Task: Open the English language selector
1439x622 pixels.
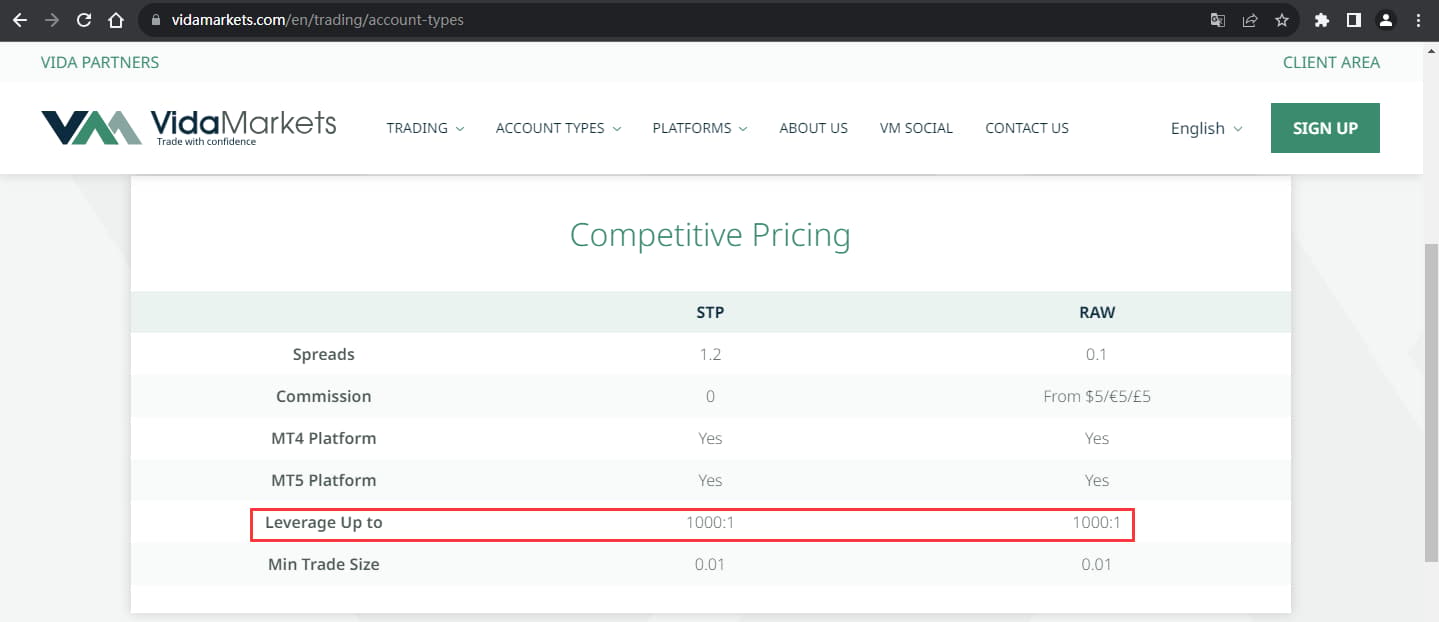Action: [x=1207, y=128]
